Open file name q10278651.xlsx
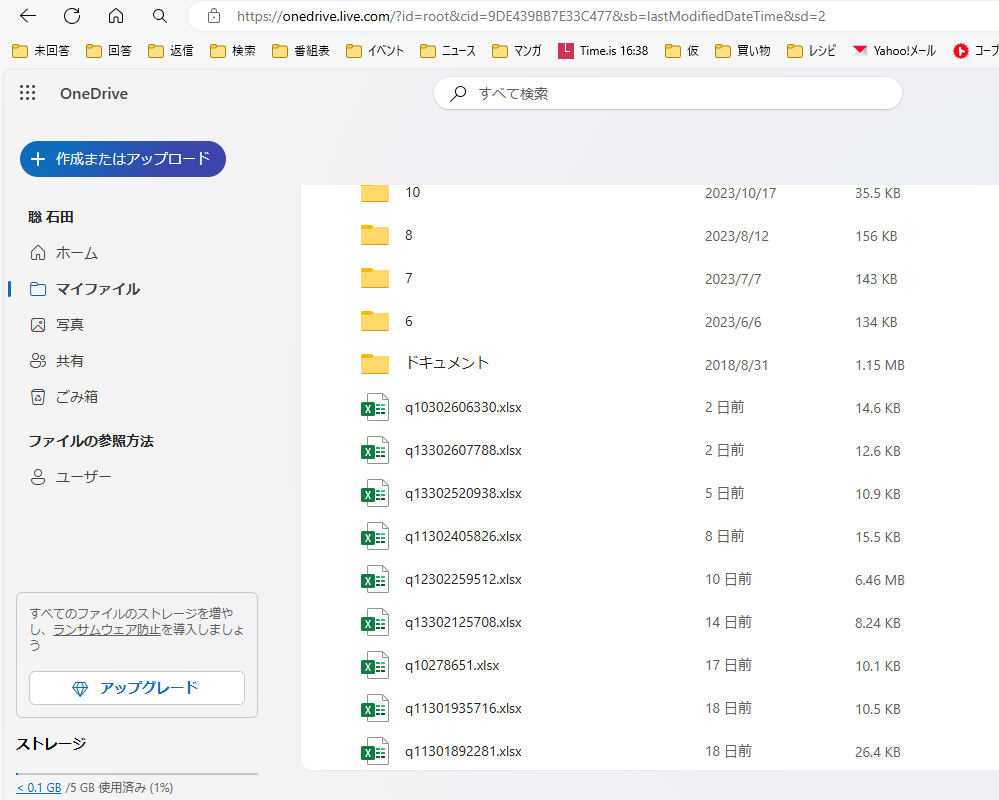 (452, 666)
